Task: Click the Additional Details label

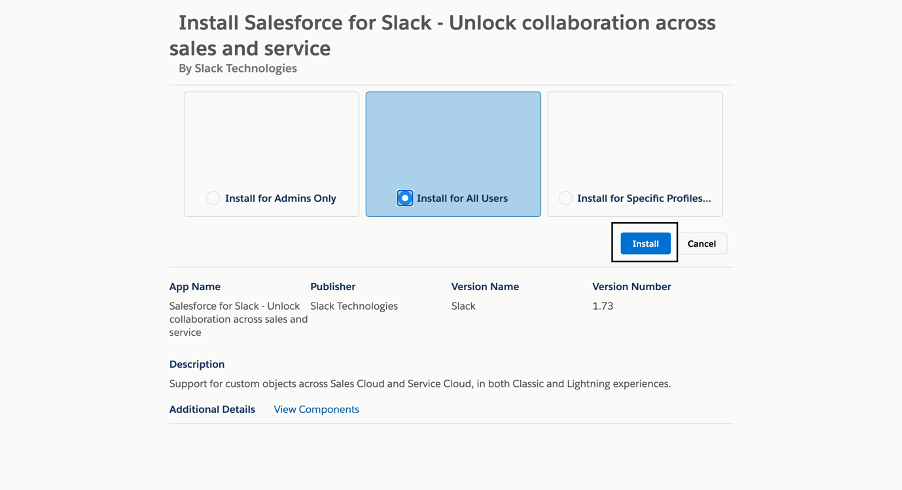Action: [x=212, y=409]
